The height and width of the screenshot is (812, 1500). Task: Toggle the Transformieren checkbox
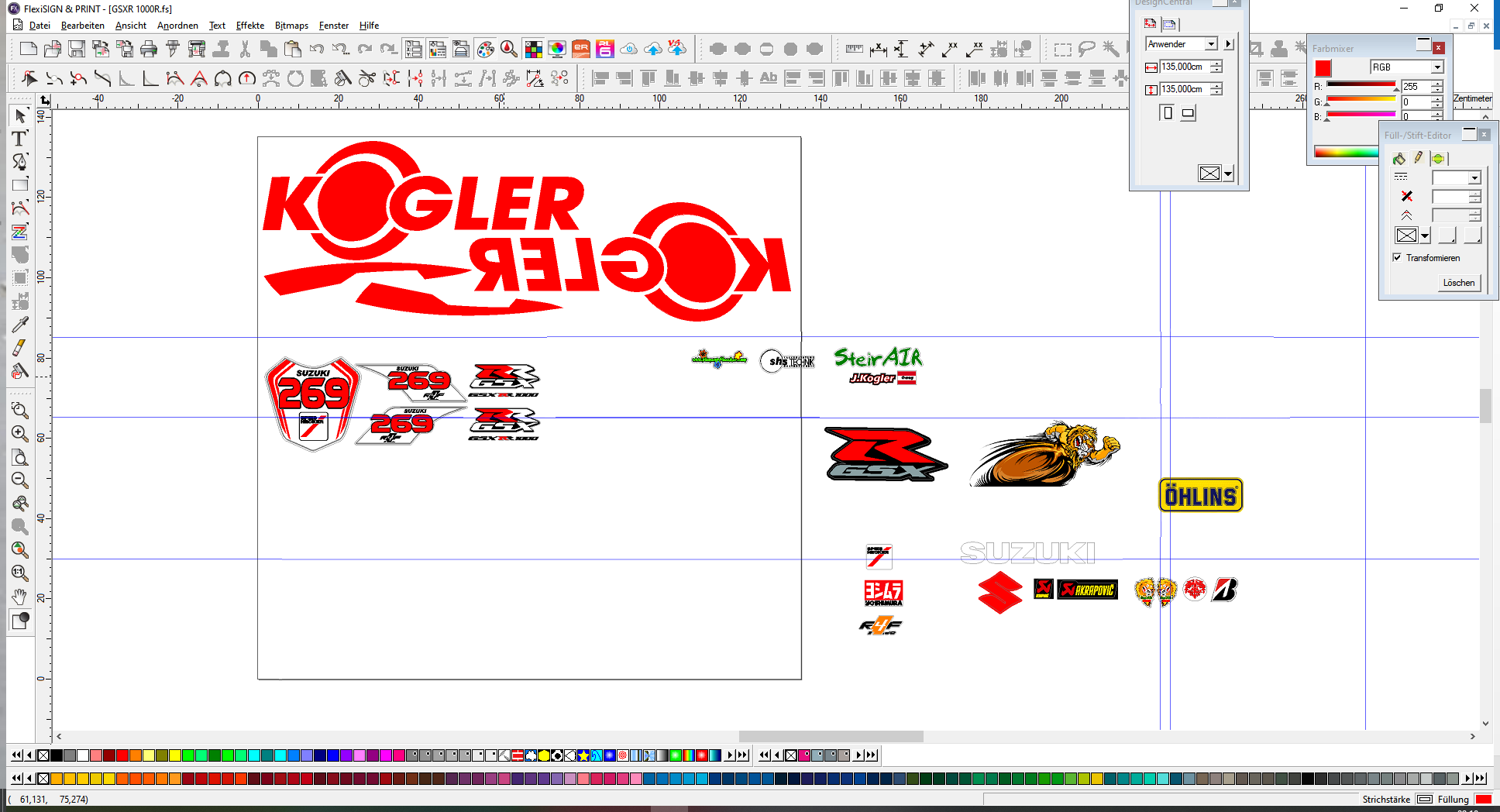coord(1397,258)
